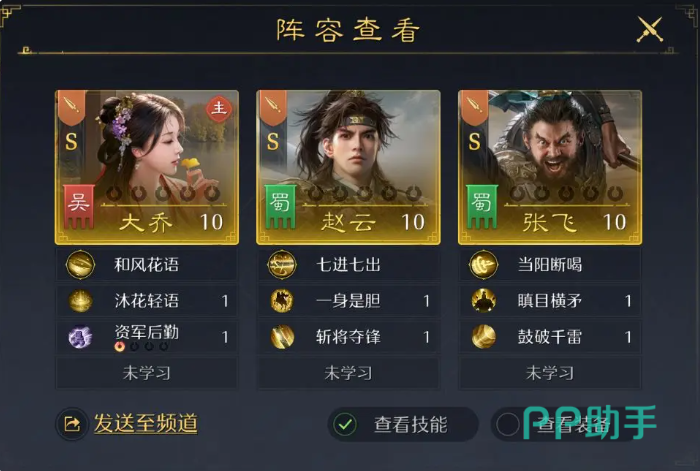Viewport: 700px width, 471px height.
Task: Click the 当阳断喝 skill icon
Action: pos(483,264)
